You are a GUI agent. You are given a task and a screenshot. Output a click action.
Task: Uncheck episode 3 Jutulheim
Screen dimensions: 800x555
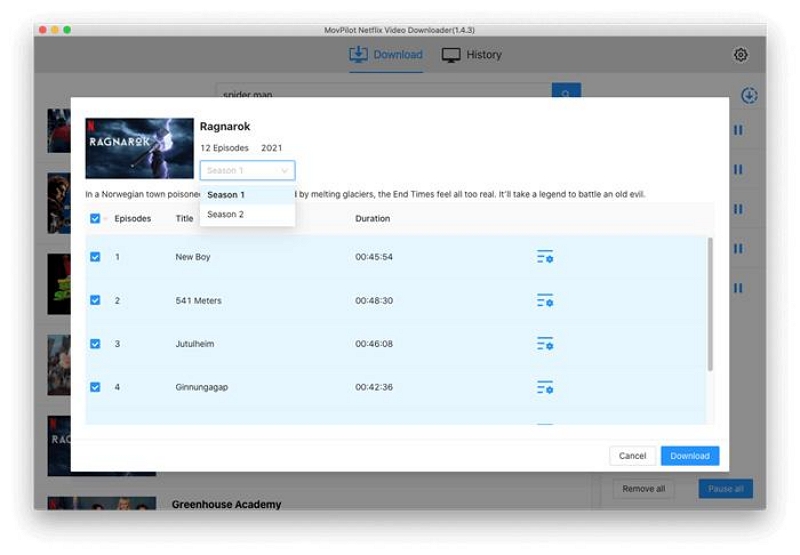(95, 344)
